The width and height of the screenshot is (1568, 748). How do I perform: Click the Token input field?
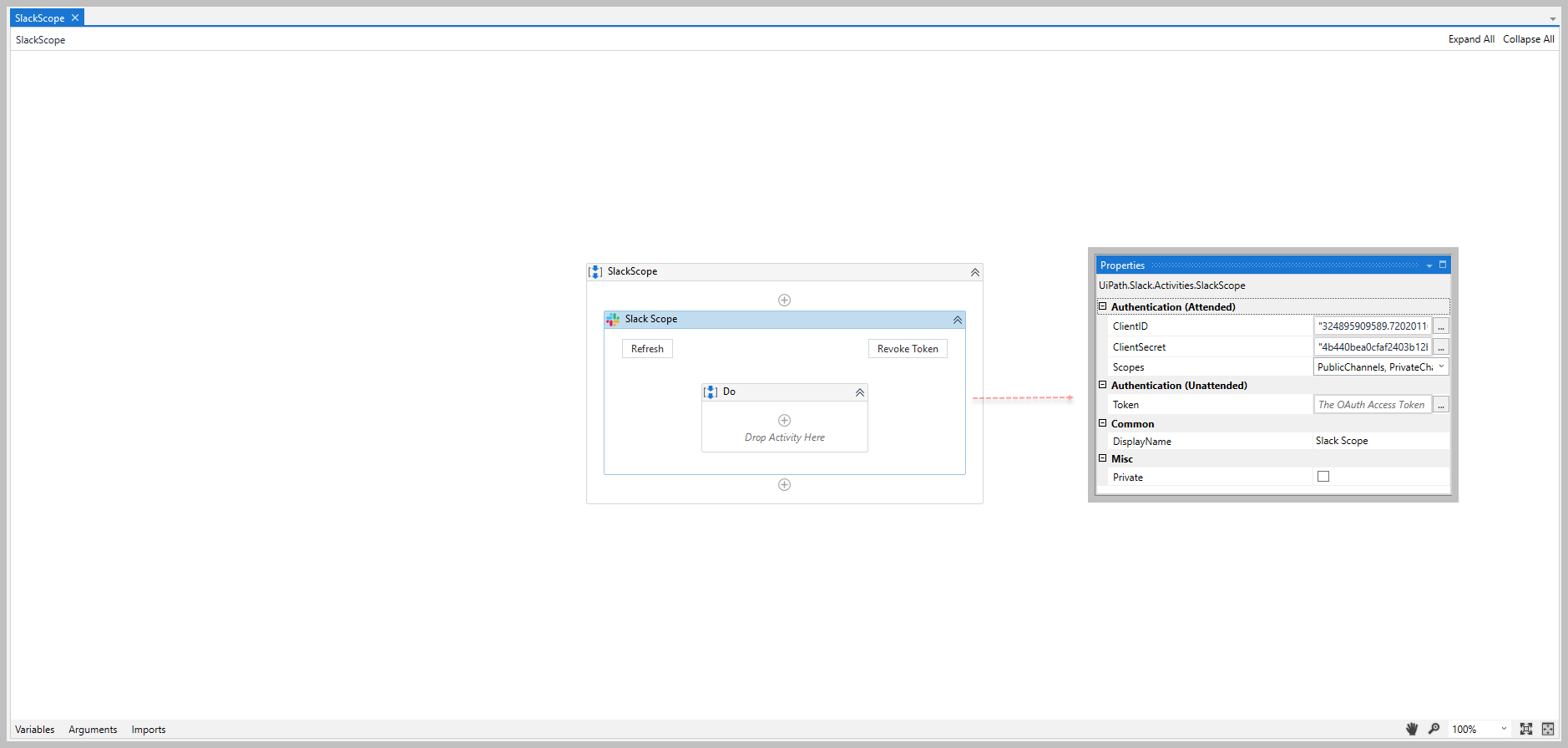pyautogui.click(x=1373, y=405)
